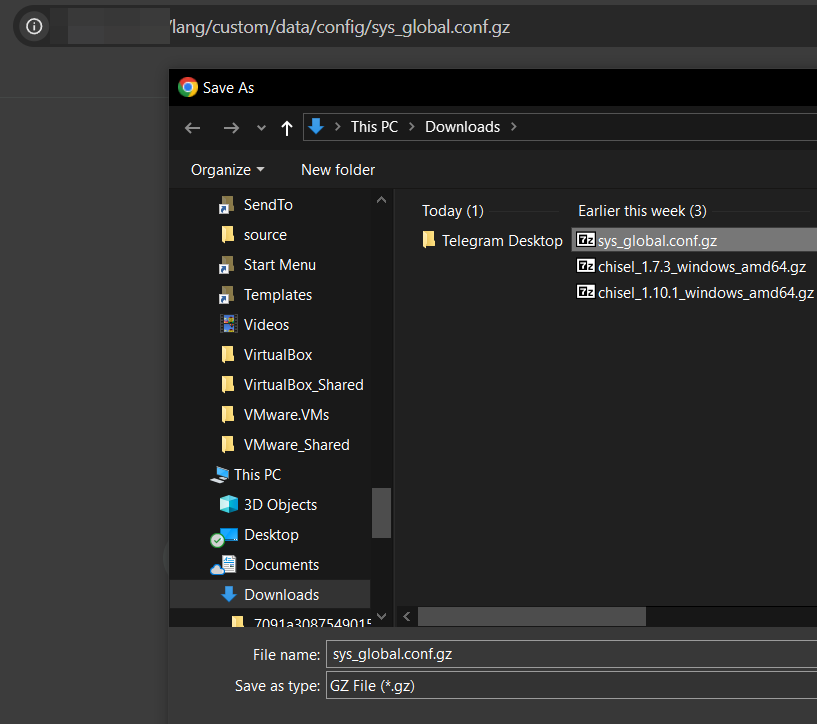Click the site info icon in address bar

(34, 27)
